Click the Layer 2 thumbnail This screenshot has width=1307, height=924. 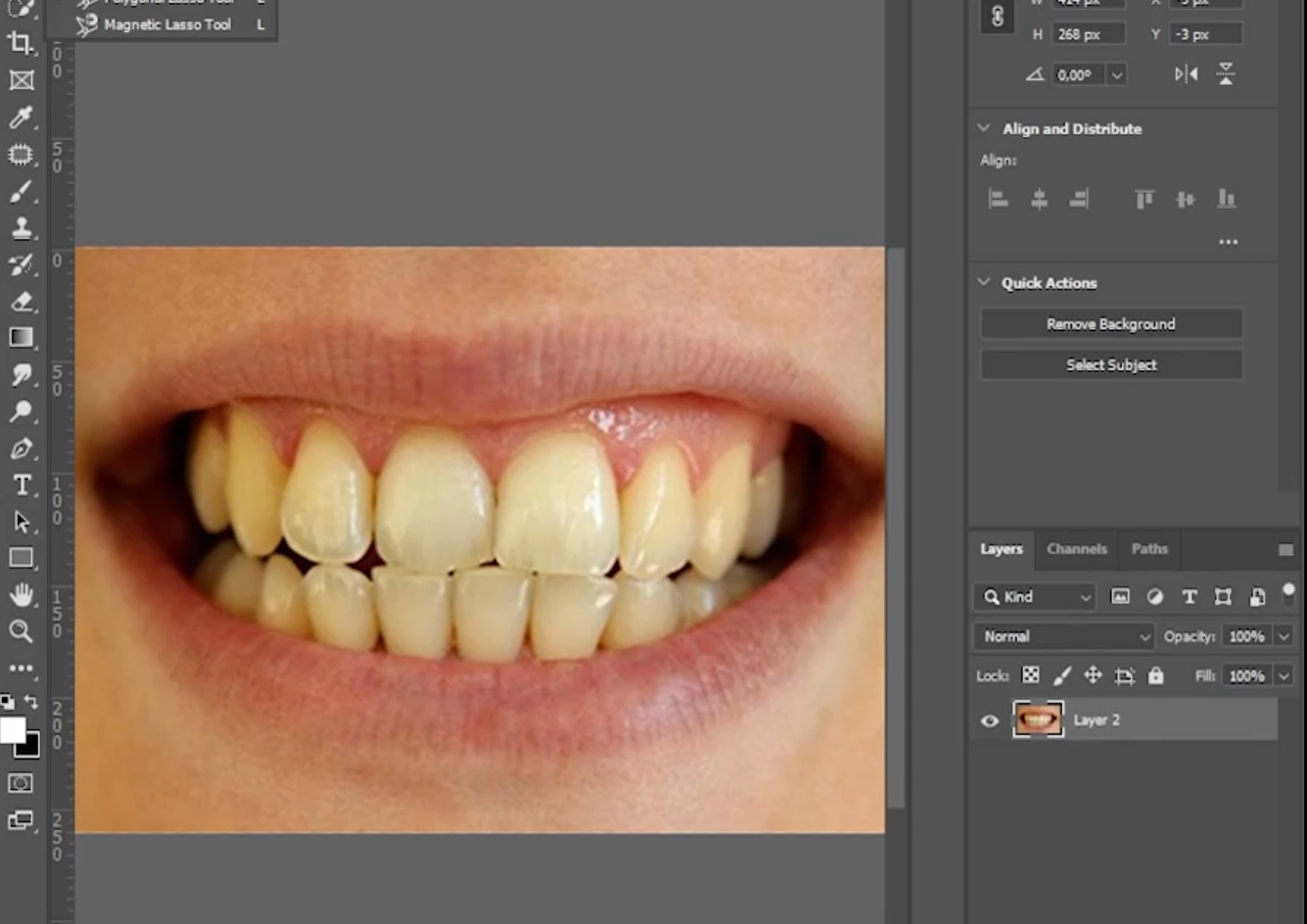(x=1038, y=720)
